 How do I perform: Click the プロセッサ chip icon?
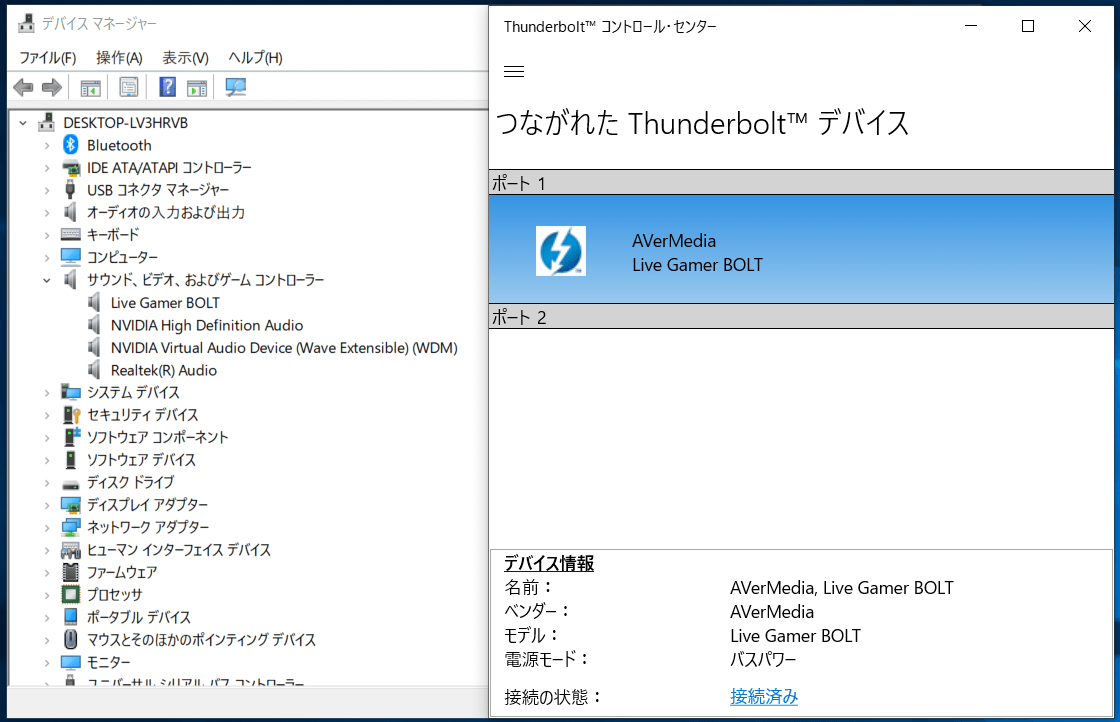[71, 594]
